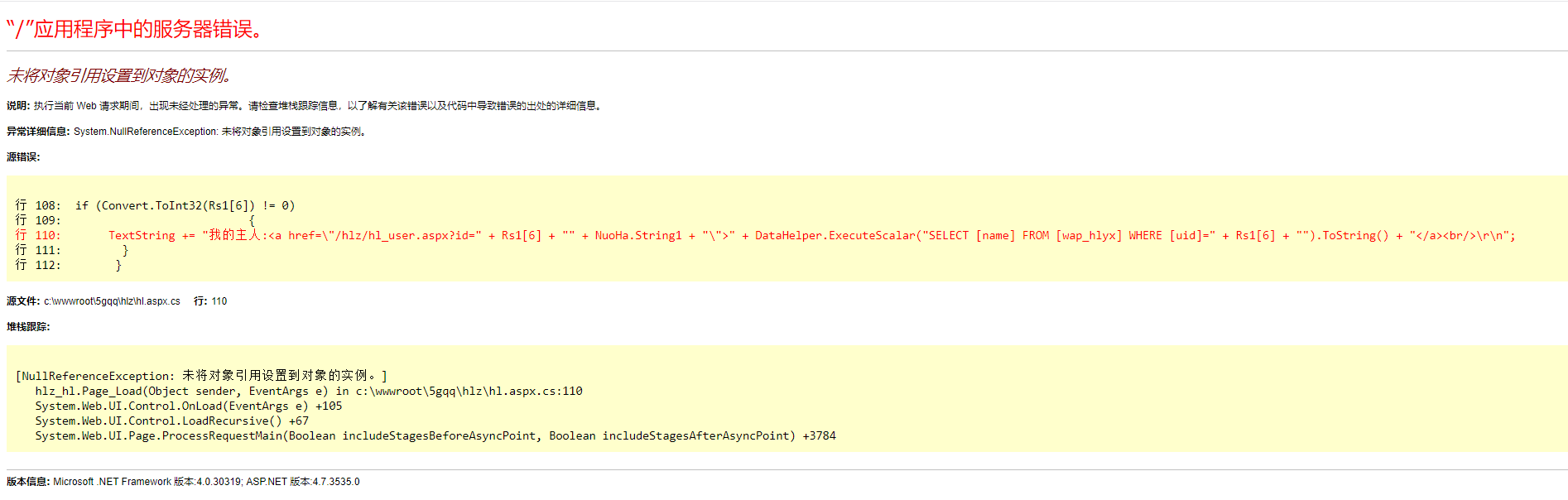
Task: Click the hlz_hl.Page_Load stack trace line
Action: [x=308, y=392]
